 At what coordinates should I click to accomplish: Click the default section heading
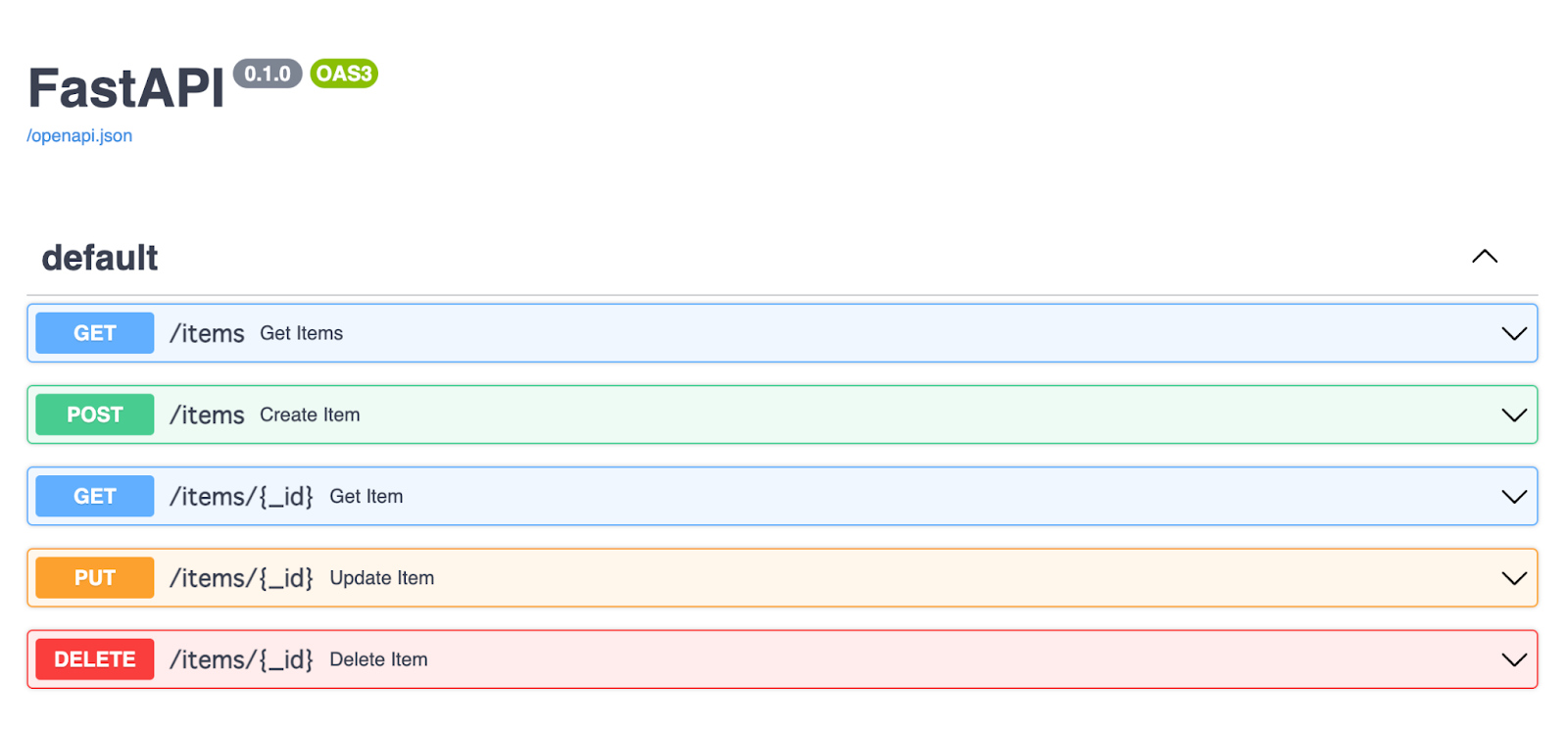pos(100,258)
